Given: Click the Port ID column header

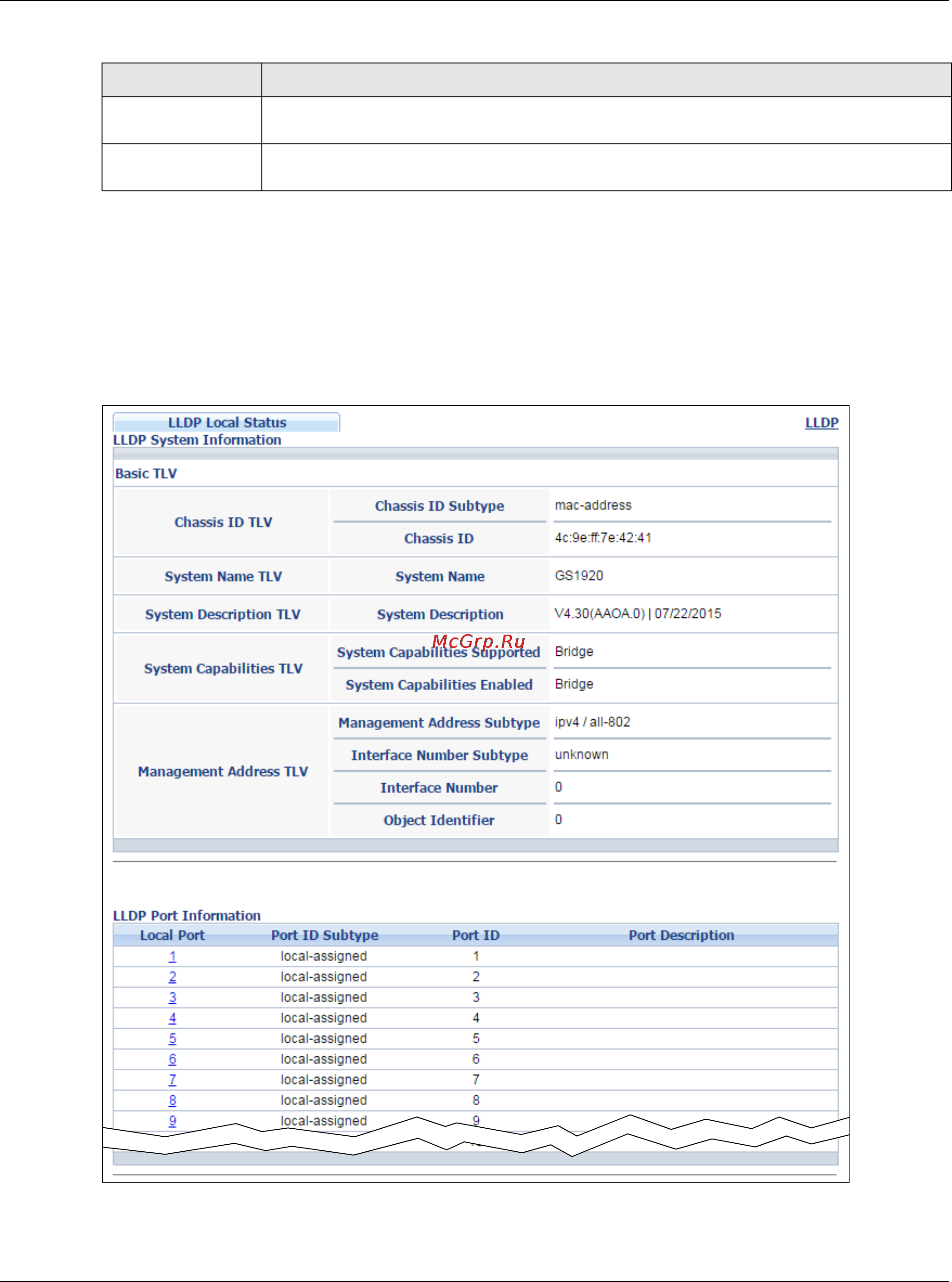Looking at the screenshot, I should point(475,935).
